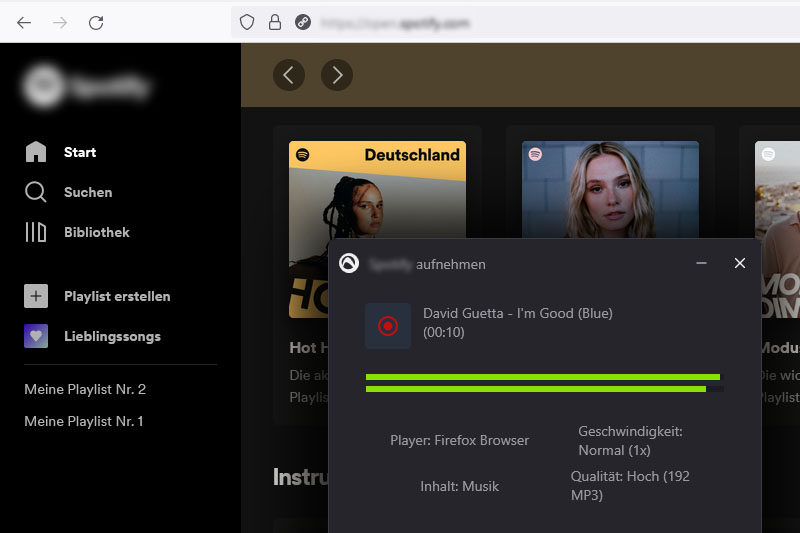Navigate forward with the round right chevron

337,75
